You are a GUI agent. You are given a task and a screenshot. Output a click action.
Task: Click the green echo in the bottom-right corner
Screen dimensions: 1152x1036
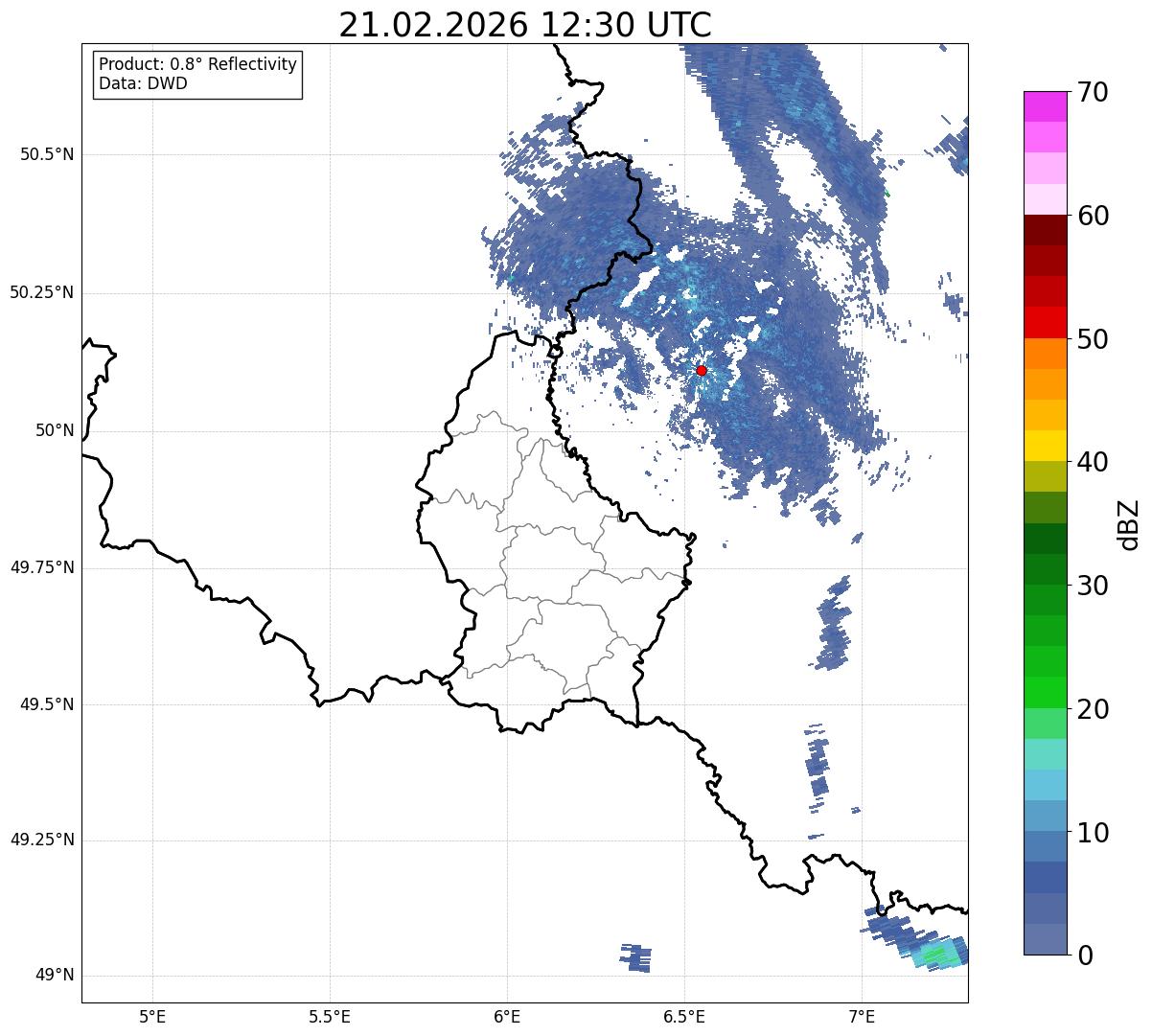click(937, 955)
